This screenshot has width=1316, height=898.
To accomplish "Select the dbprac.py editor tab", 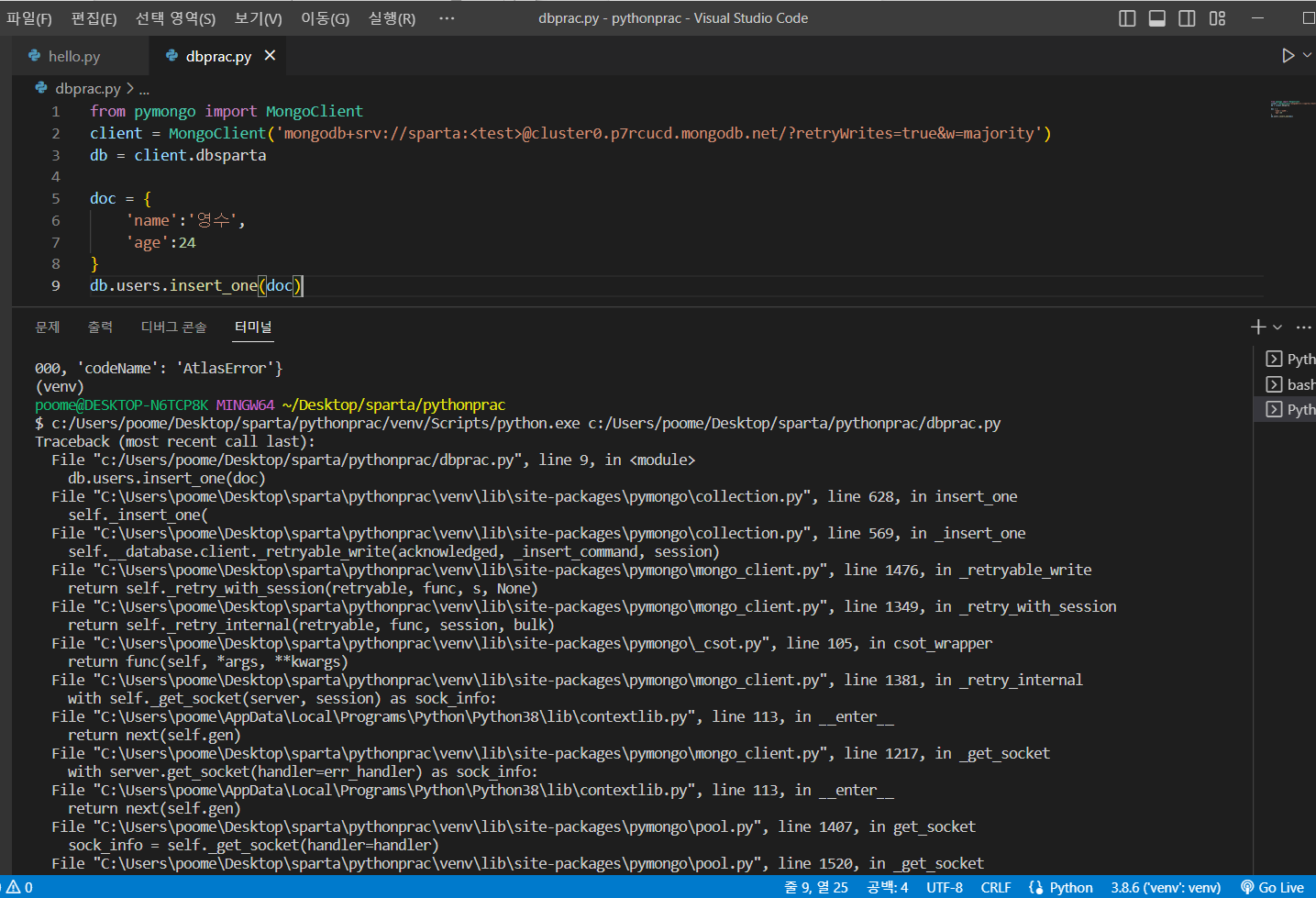I will click(218, 56).
